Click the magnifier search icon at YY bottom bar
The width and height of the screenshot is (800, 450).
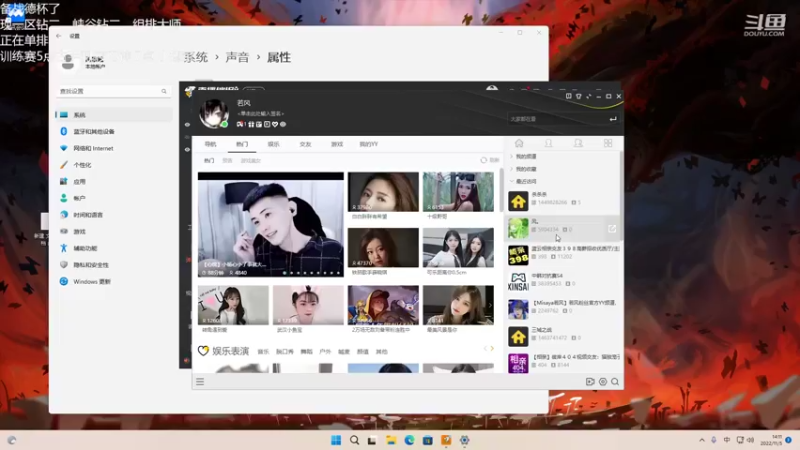coord(615,382)
